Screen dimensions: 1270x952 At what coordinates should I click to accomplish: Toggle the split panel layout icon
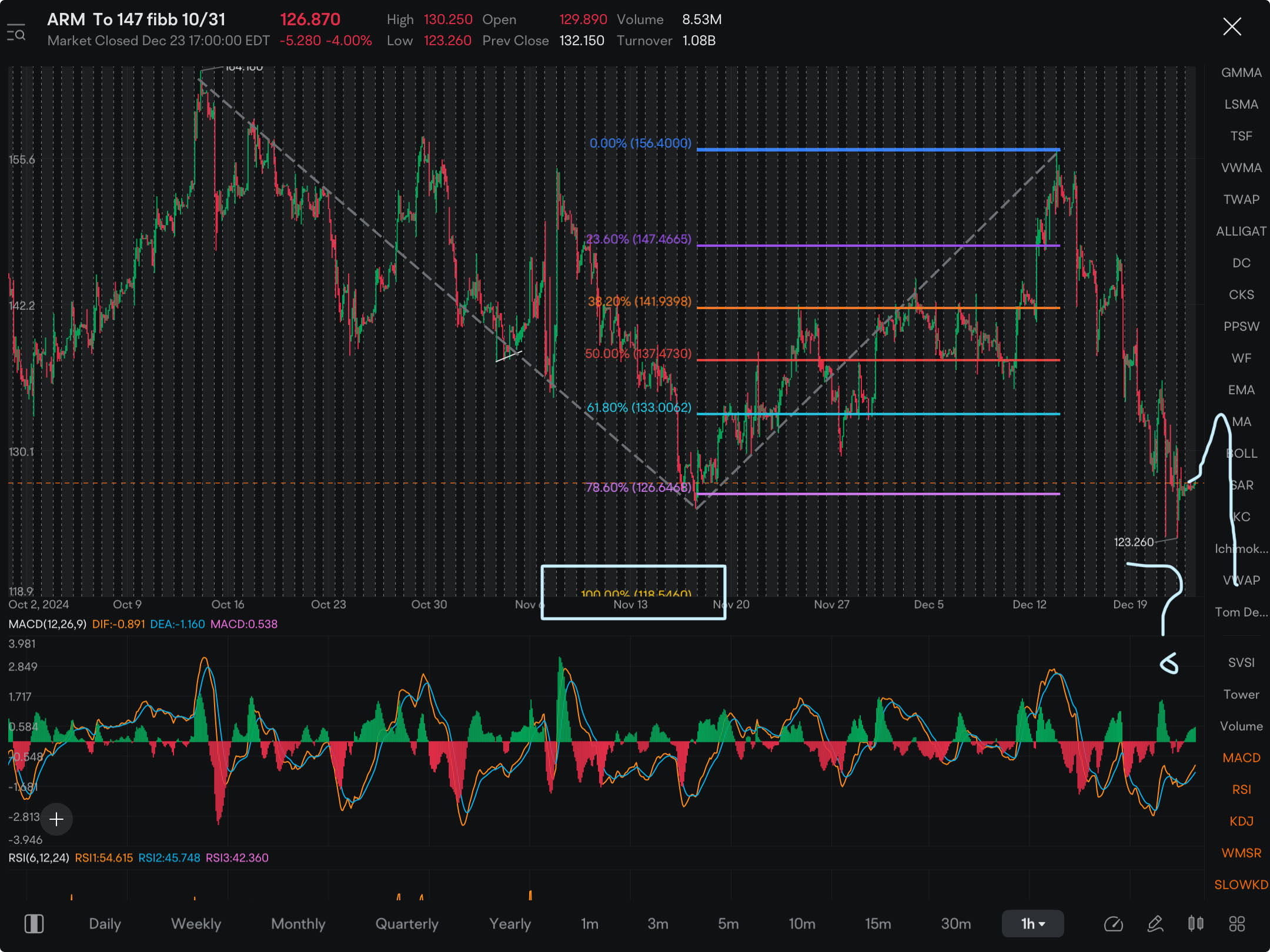click(34, 924)
